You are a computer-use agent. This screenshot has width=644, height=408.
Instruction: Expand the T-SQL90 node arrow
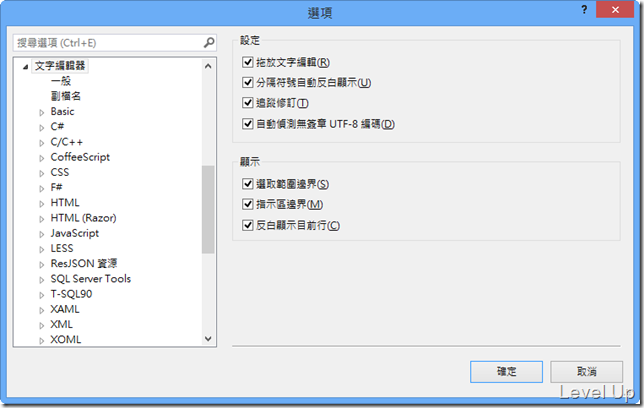pos(41,295)
